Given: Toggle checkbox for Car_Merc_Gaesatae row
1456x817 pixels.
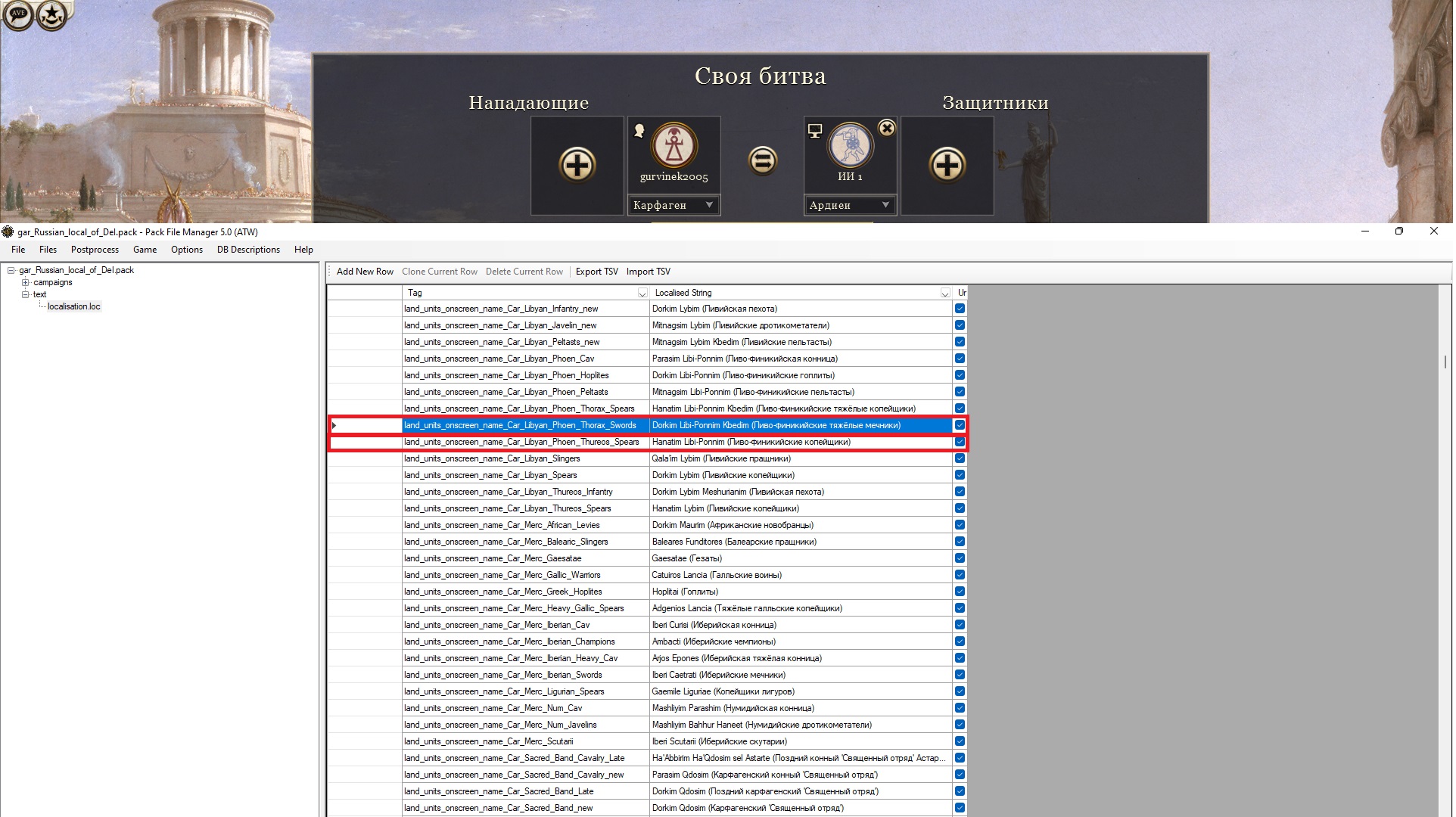Looking at the screenshot, I should coord(960,558).
